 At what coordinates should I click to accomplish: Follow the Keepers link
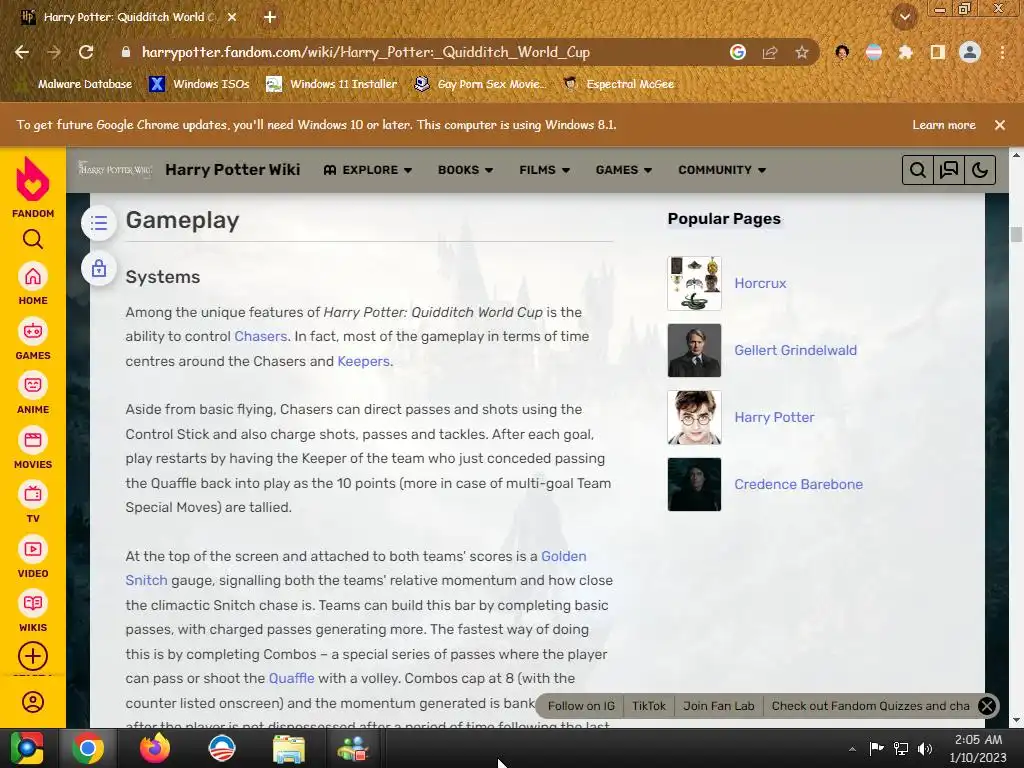363,361
